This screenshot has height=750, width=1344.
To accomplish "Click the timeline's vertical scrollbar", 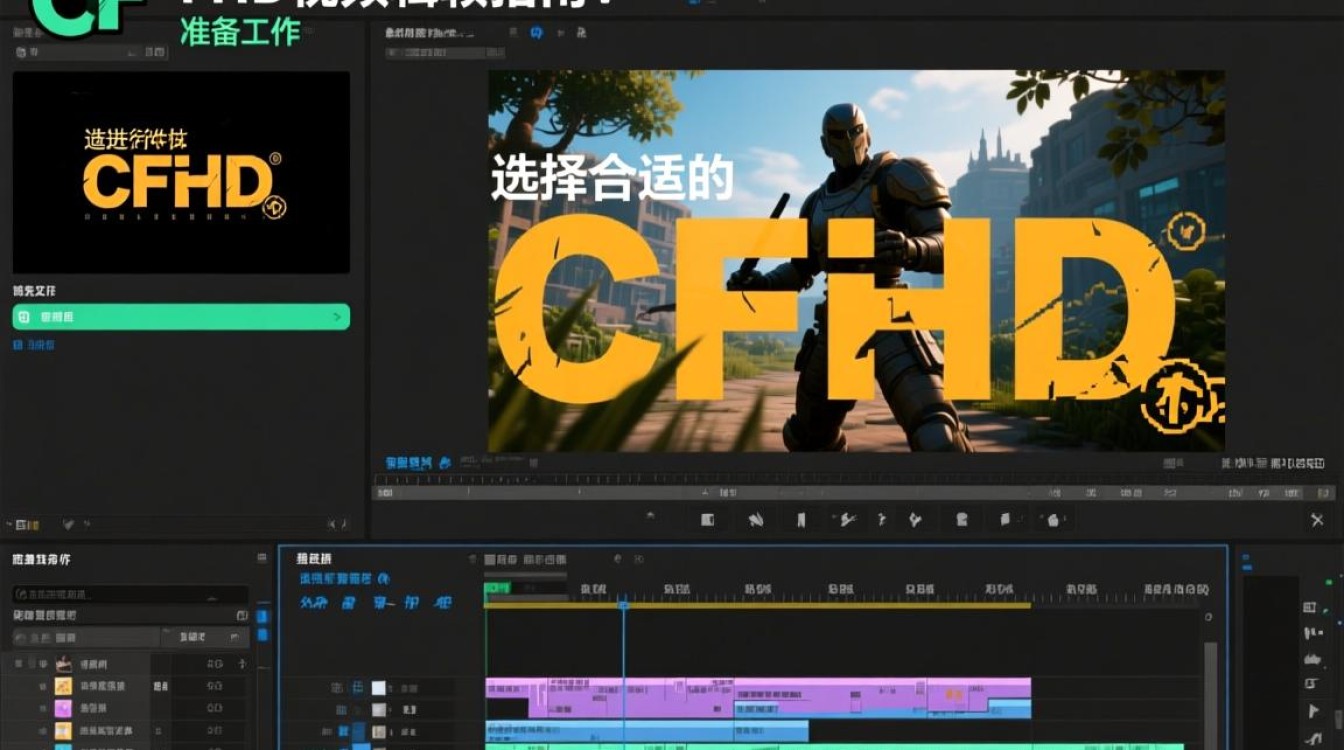I will (1210, 695).
